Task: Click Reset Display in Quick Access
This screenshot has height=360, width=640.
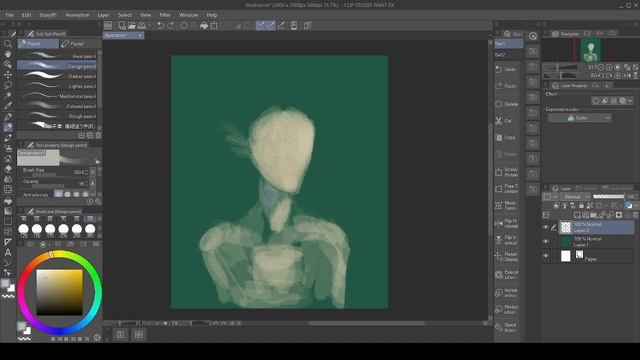Action: (507, 257)
